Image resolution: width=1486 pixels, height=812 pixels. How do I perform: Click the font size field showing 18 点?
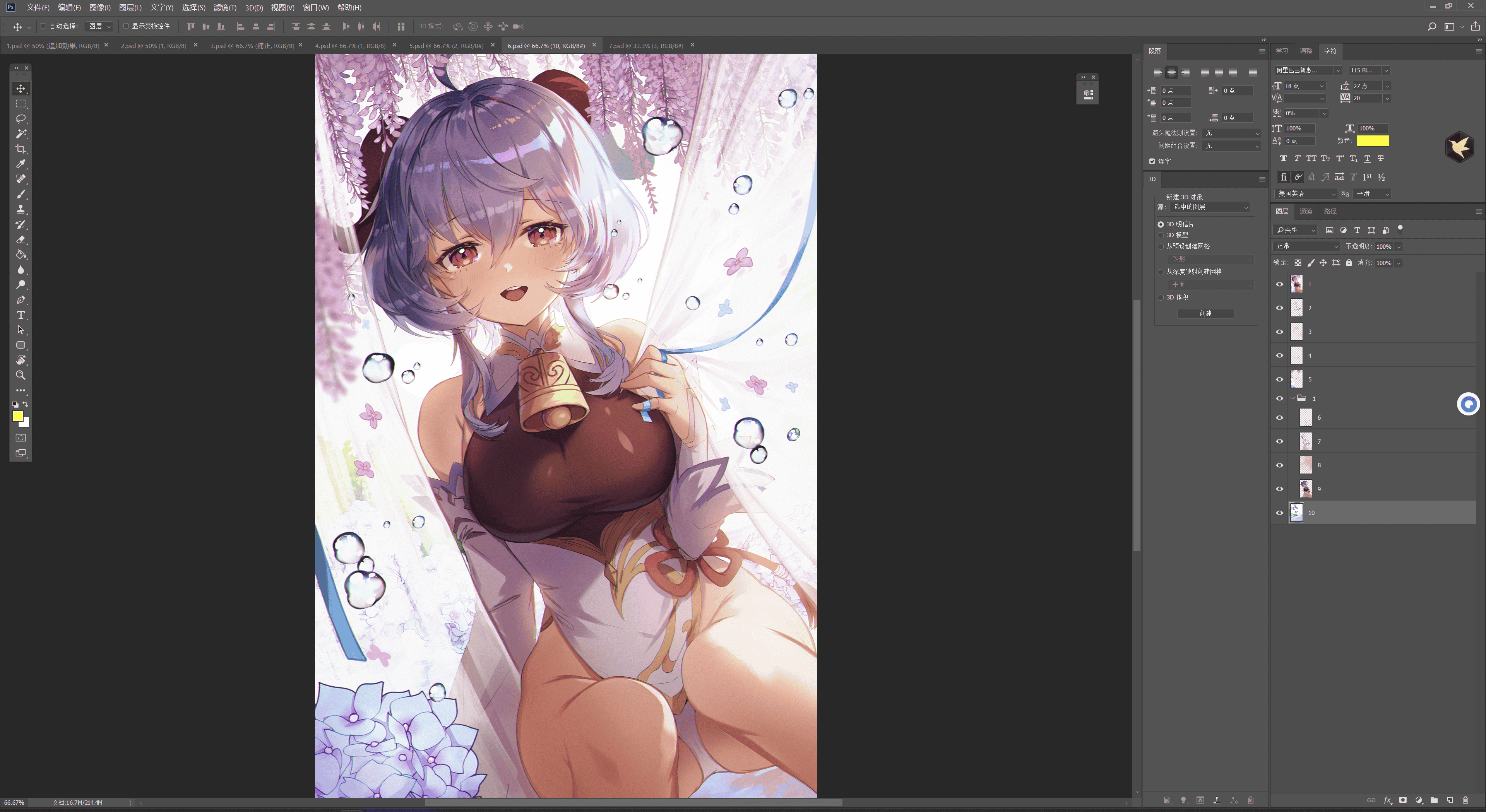(1300, 86)
